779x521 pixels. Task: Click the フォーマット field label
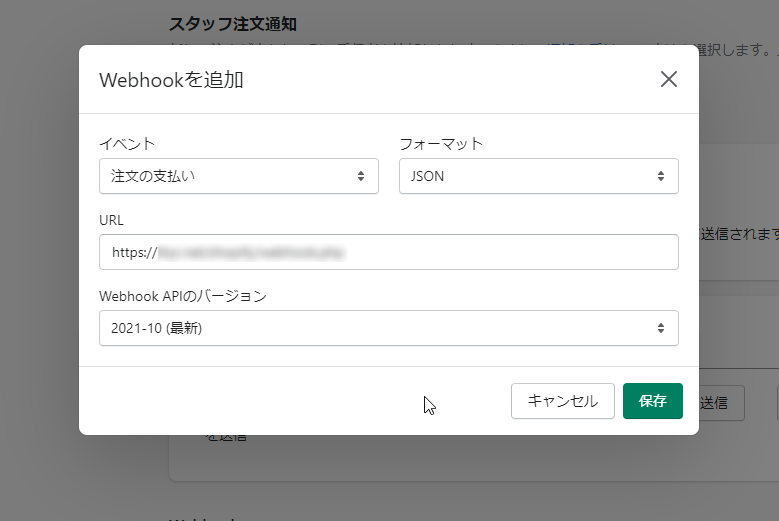point(441,144)
